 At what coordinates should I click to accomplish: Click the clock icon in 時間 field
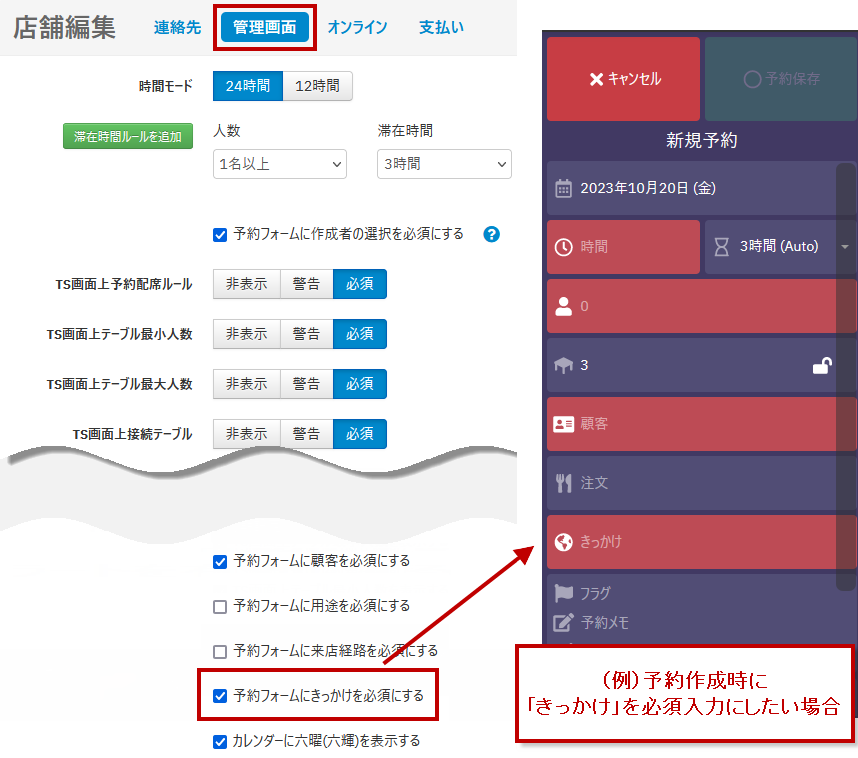tap(564, 247)
